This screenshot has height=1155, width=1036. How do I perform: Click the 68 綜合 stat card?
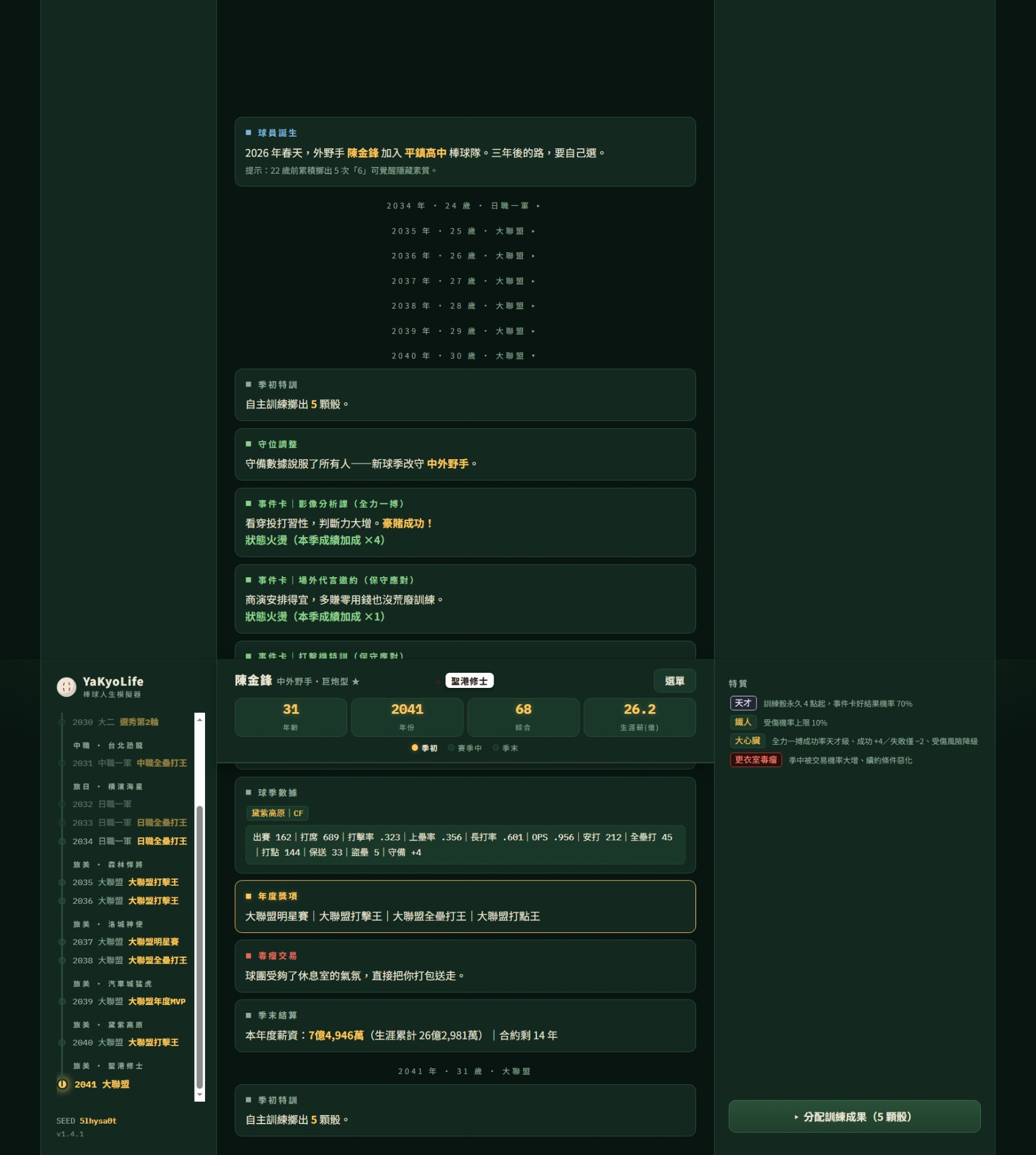[523, 717]
